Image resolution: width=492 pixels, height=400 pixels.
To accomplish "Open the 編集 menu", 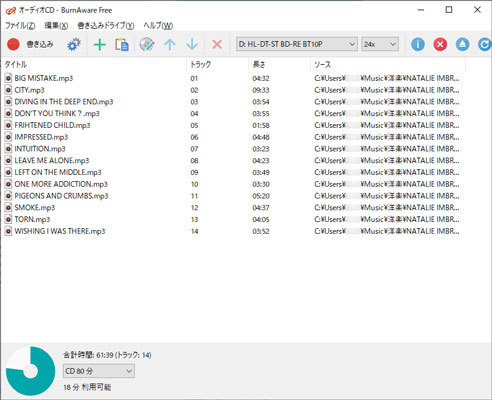I will click(56, 25).
